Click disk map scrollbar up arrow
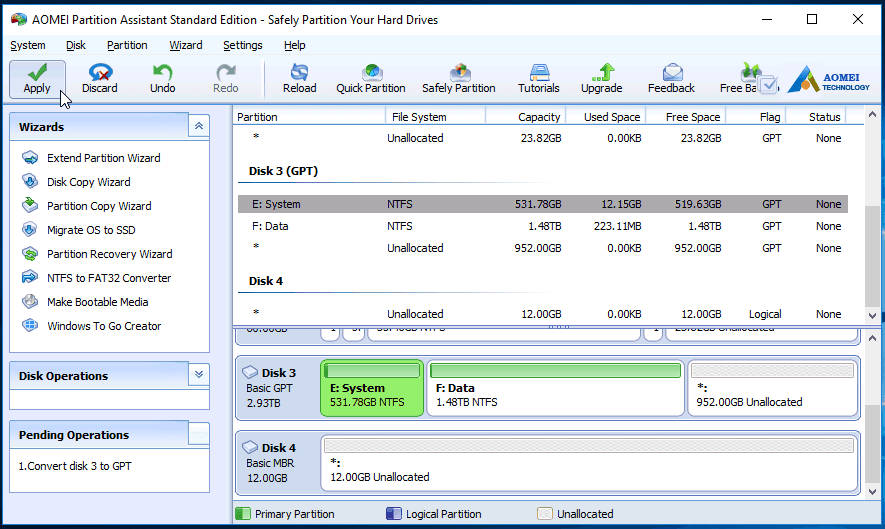885x529 pixels. click(x=872, y=338)
